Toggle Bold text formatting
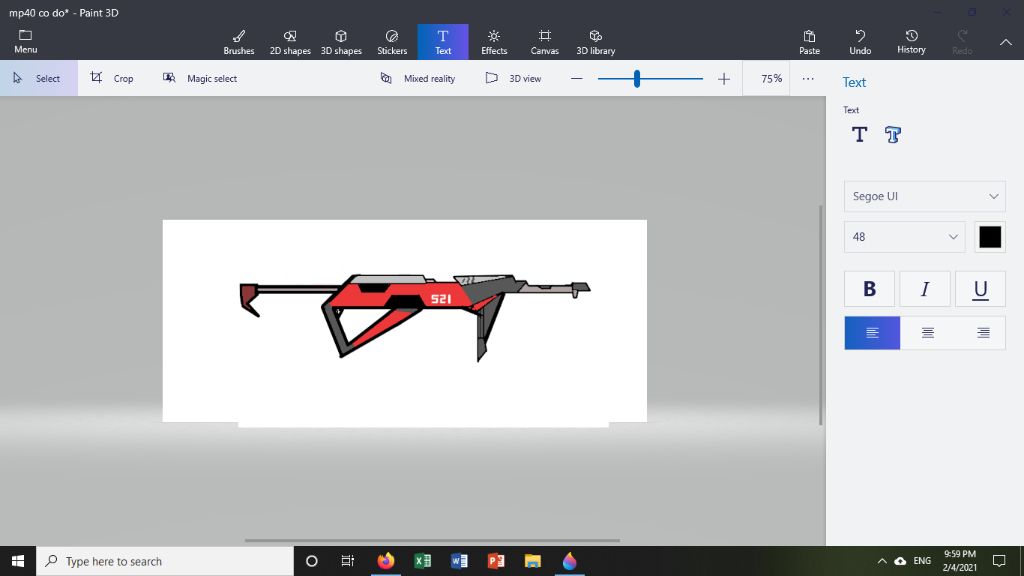Viewport: 1024px width, 576px height. pos(869,289)
